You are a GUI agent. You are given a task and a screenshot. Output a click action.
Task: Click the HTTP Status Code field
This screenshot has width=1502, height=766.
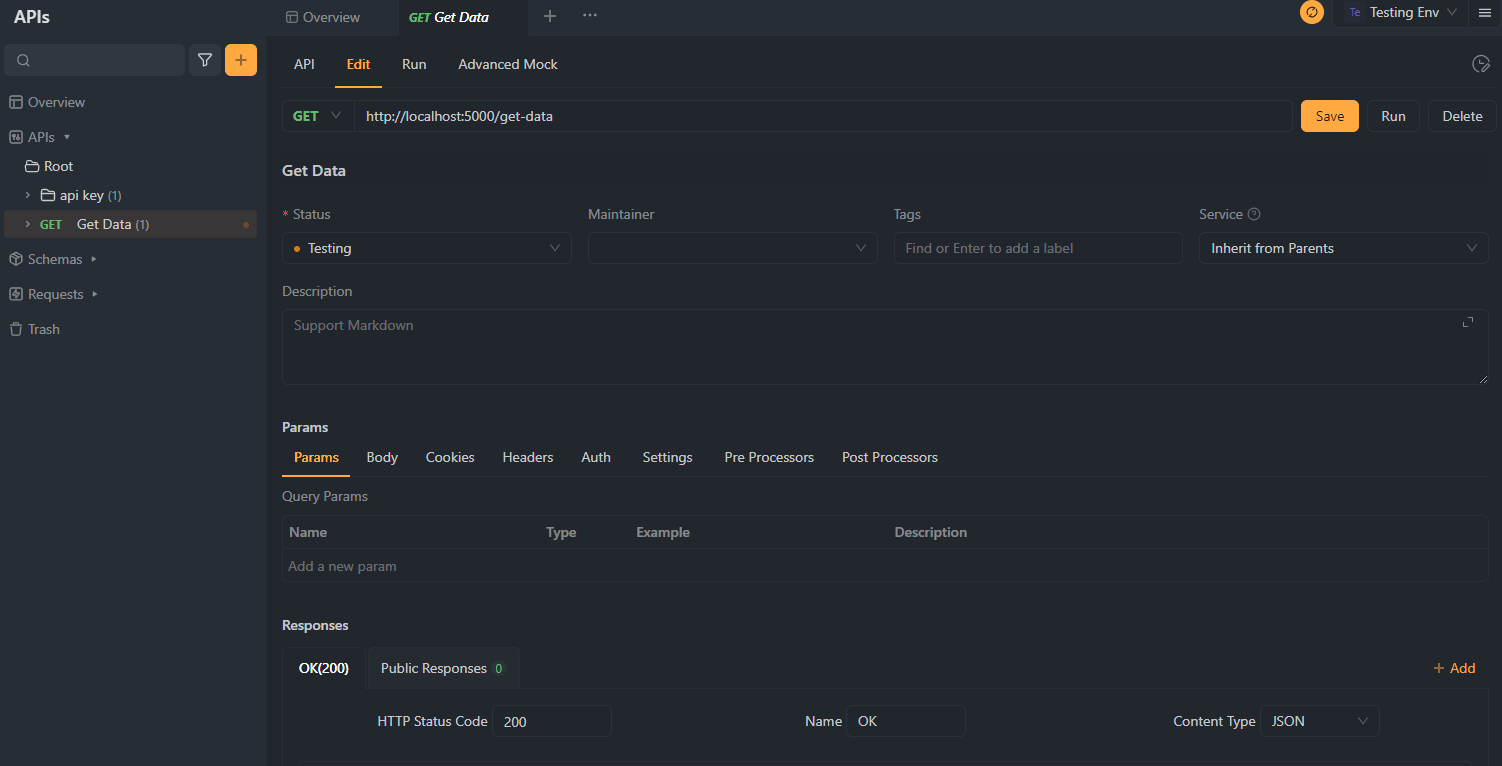point(552,721)
